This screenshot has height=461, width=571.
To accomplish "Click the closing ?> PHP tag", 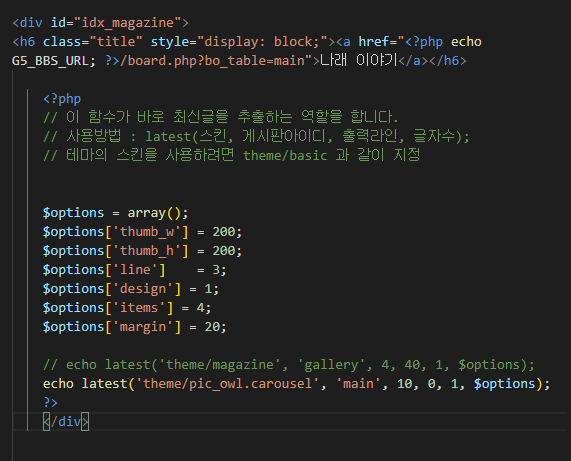I will [x=50, y=402].
